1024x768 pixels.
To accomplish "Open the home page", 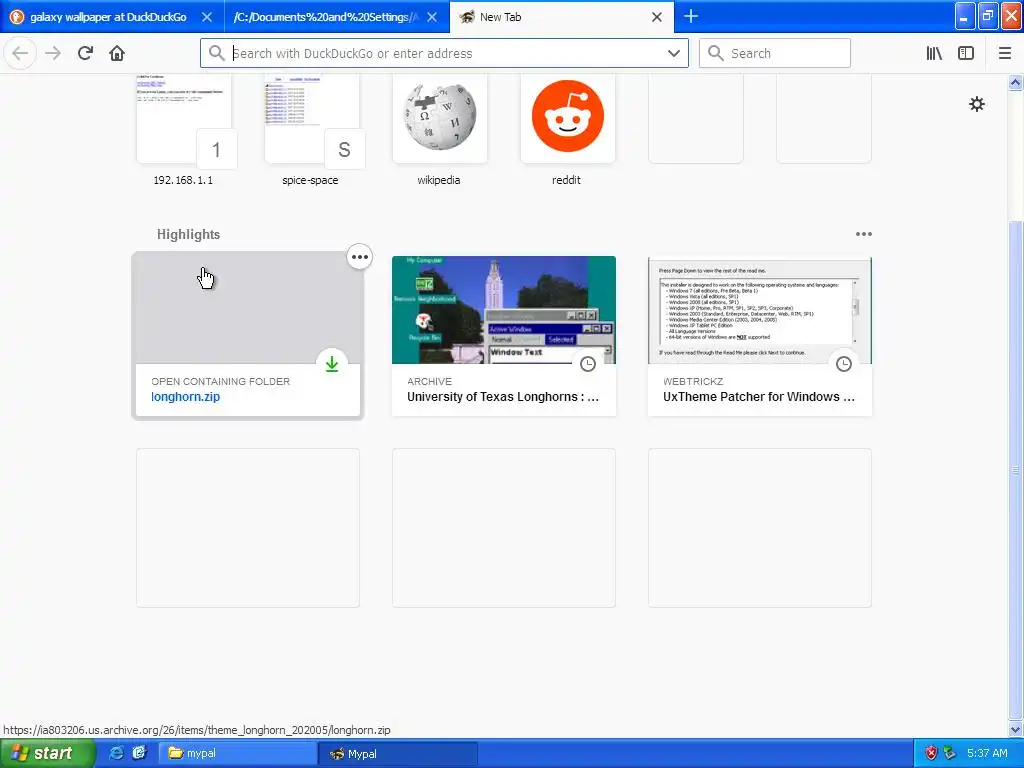I will coord(117,54).
